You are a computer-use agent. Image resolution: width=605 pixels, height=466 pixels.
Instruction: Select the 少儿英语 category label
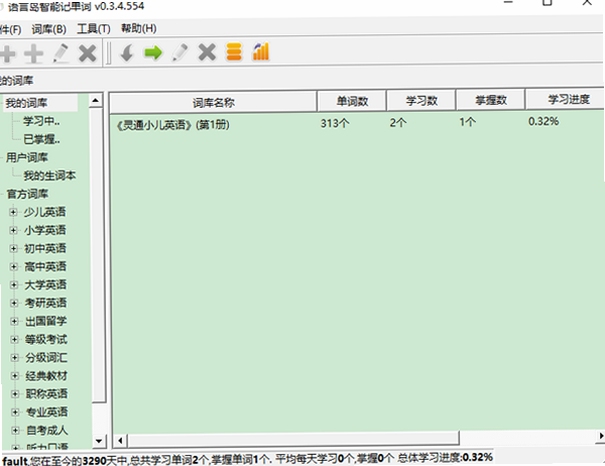point(45,212)
